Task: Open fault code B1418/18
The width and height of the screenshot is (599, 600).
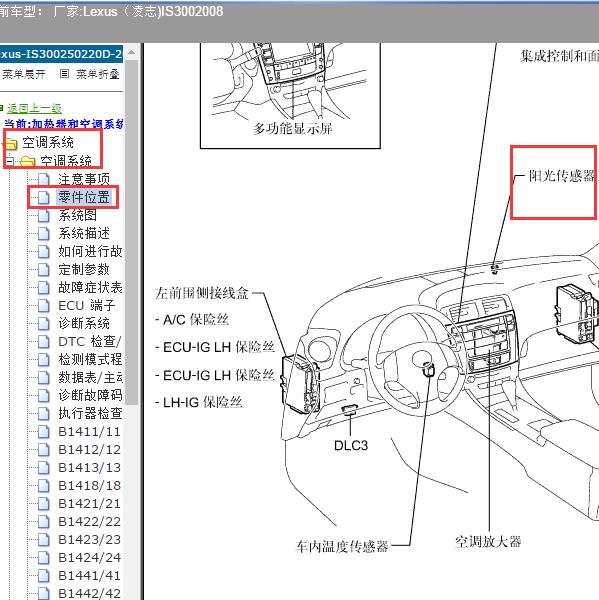Action: tap(90, 485)
